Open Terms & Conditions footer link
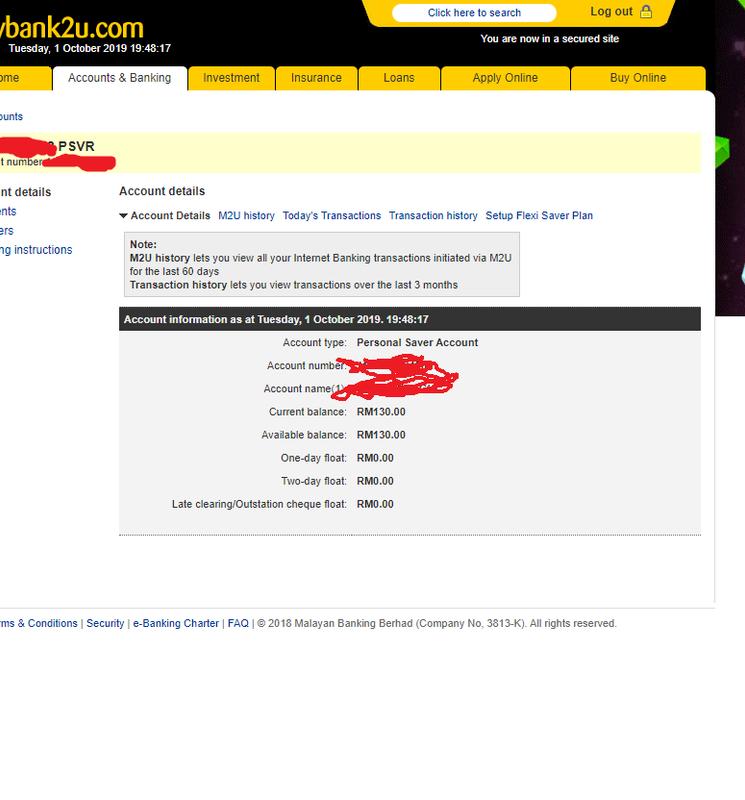 (x=38, y=623)
